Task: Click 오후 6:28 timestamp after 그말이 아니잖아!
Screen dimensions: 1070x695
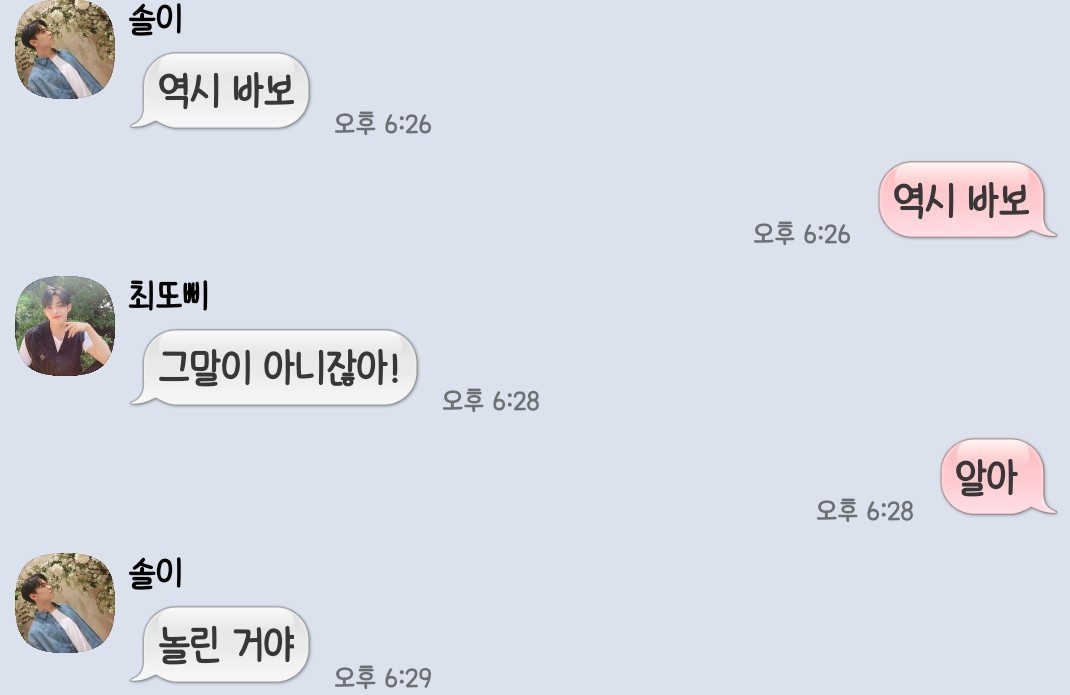Action: tap(491, 400)
